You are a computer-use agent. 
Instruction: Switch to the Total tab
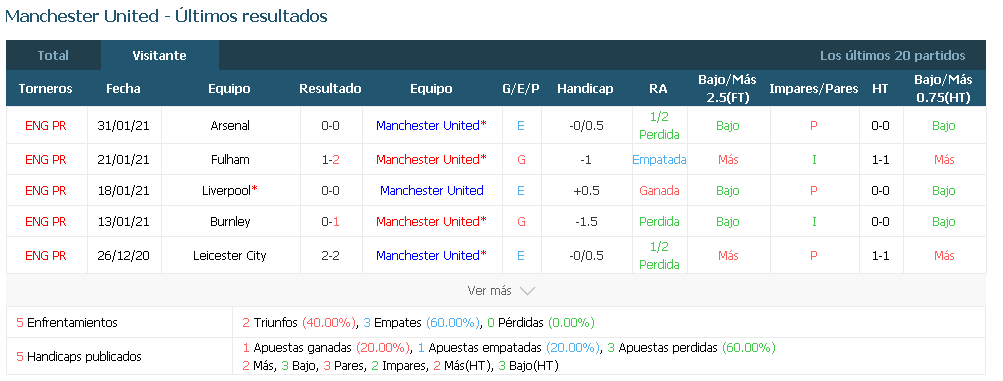[x=53, y=56]
